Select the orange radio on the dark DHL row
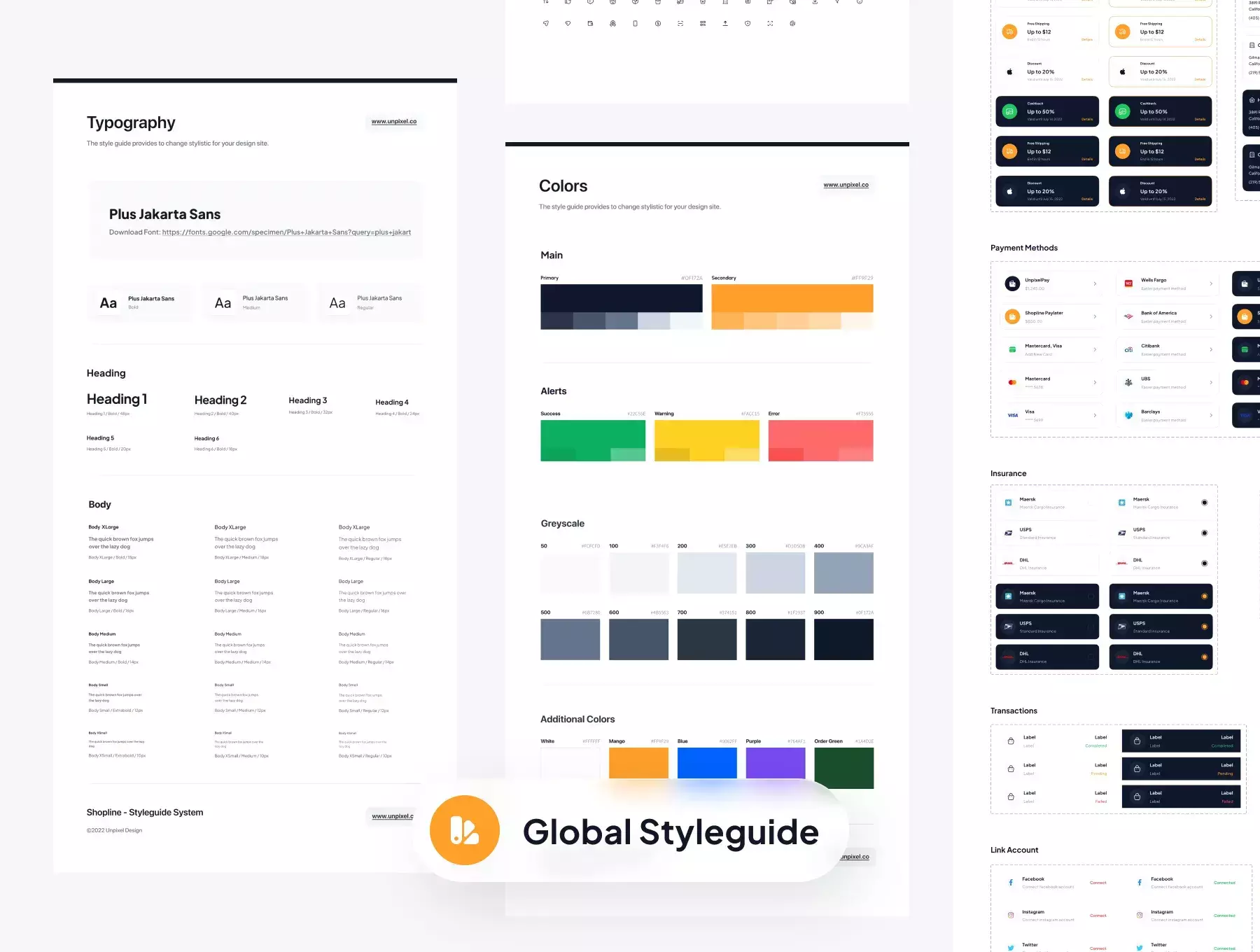Screen dimensions: 1260x952 coord(1205,657)
